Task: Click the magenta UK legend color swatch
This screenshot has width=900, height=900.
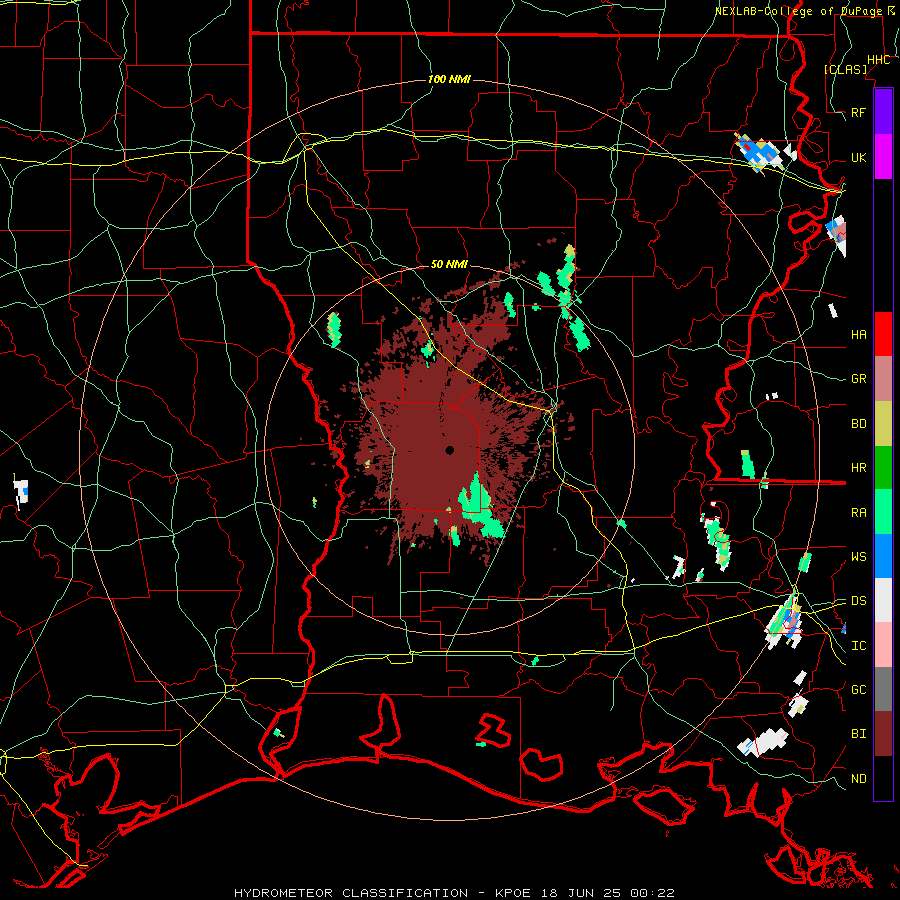Action: [x=883, y=157]
